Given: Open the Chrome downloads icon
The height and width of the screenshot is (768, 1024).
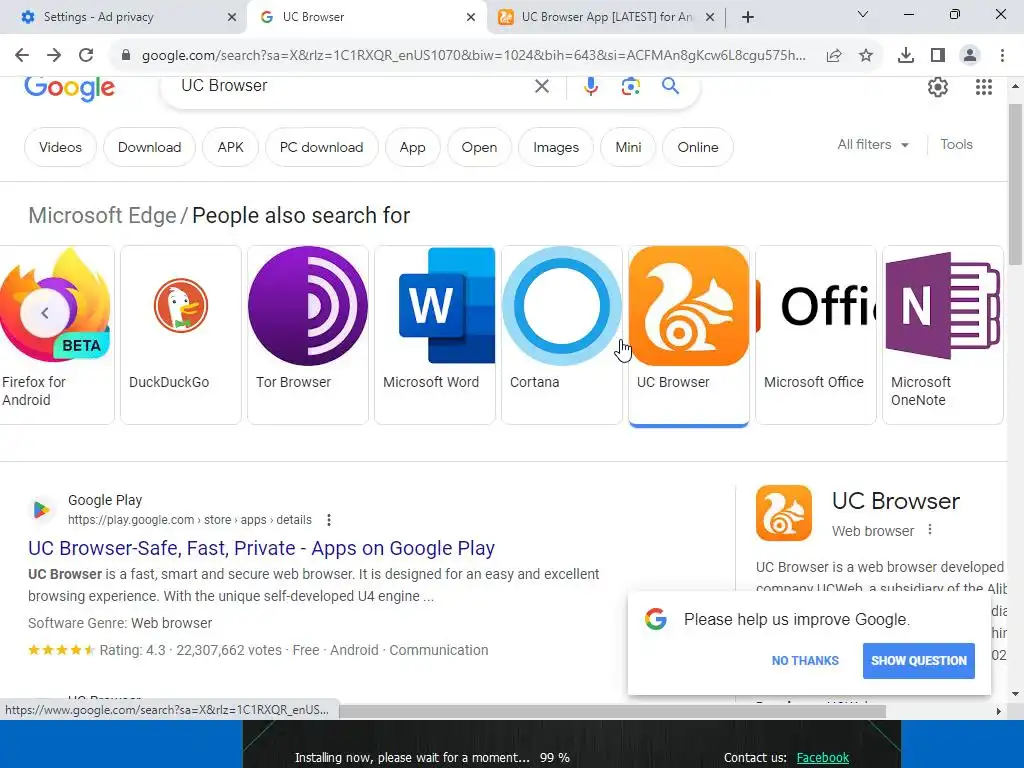Looking at the screenshot, I should click(x=906, y=56).
